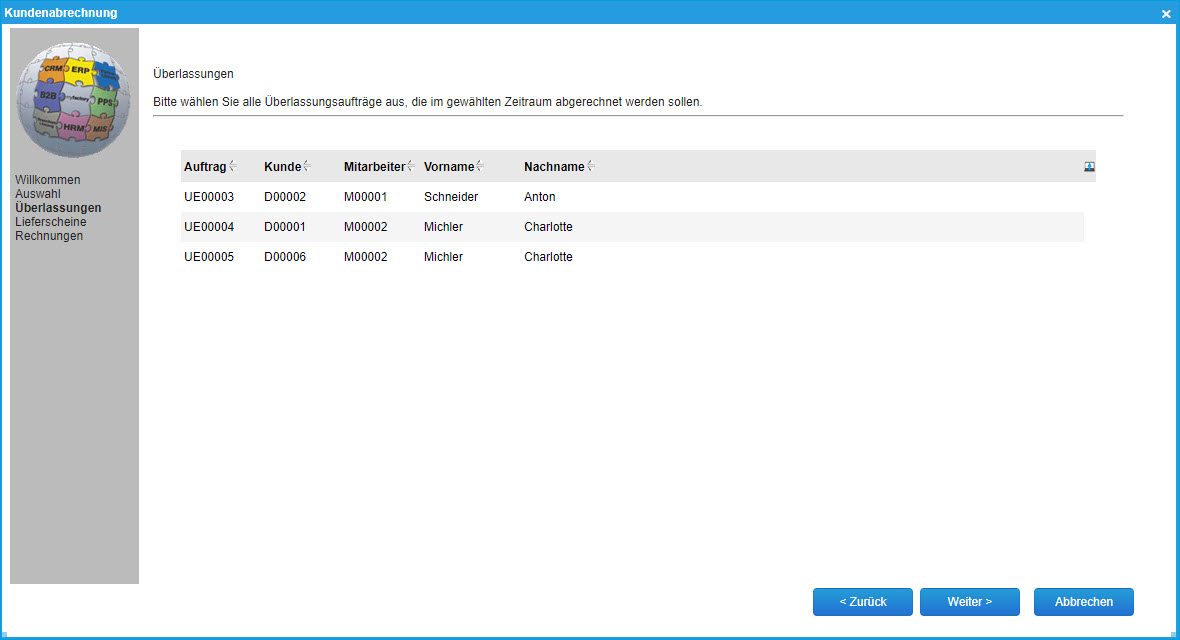Click the small icon at table header's right end
This screenshot has height=640, width=1180.
(1089, 167)
